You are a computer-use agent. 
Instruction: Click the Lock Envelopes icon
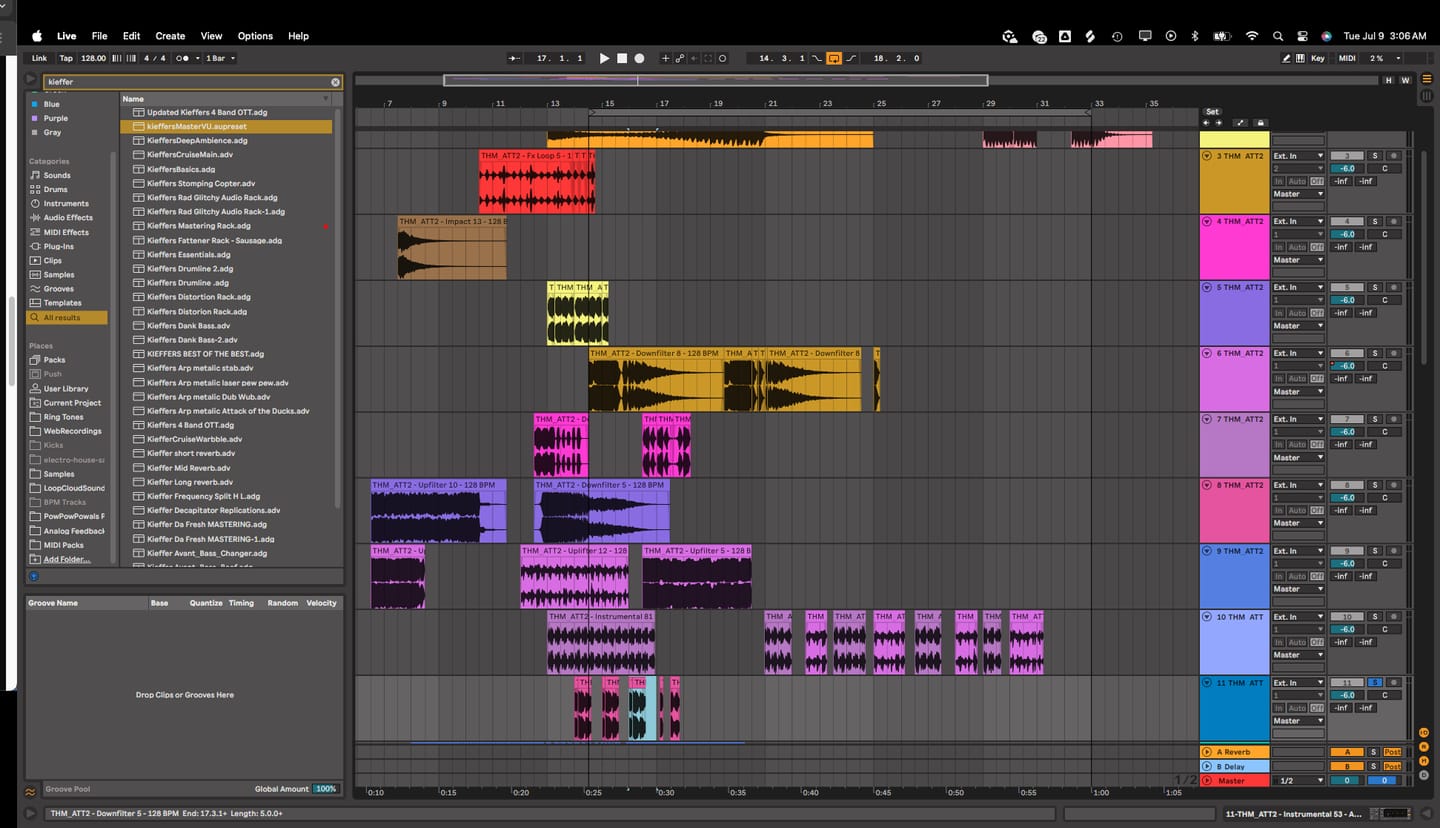pyautogui.click(x=1260, y=123)
